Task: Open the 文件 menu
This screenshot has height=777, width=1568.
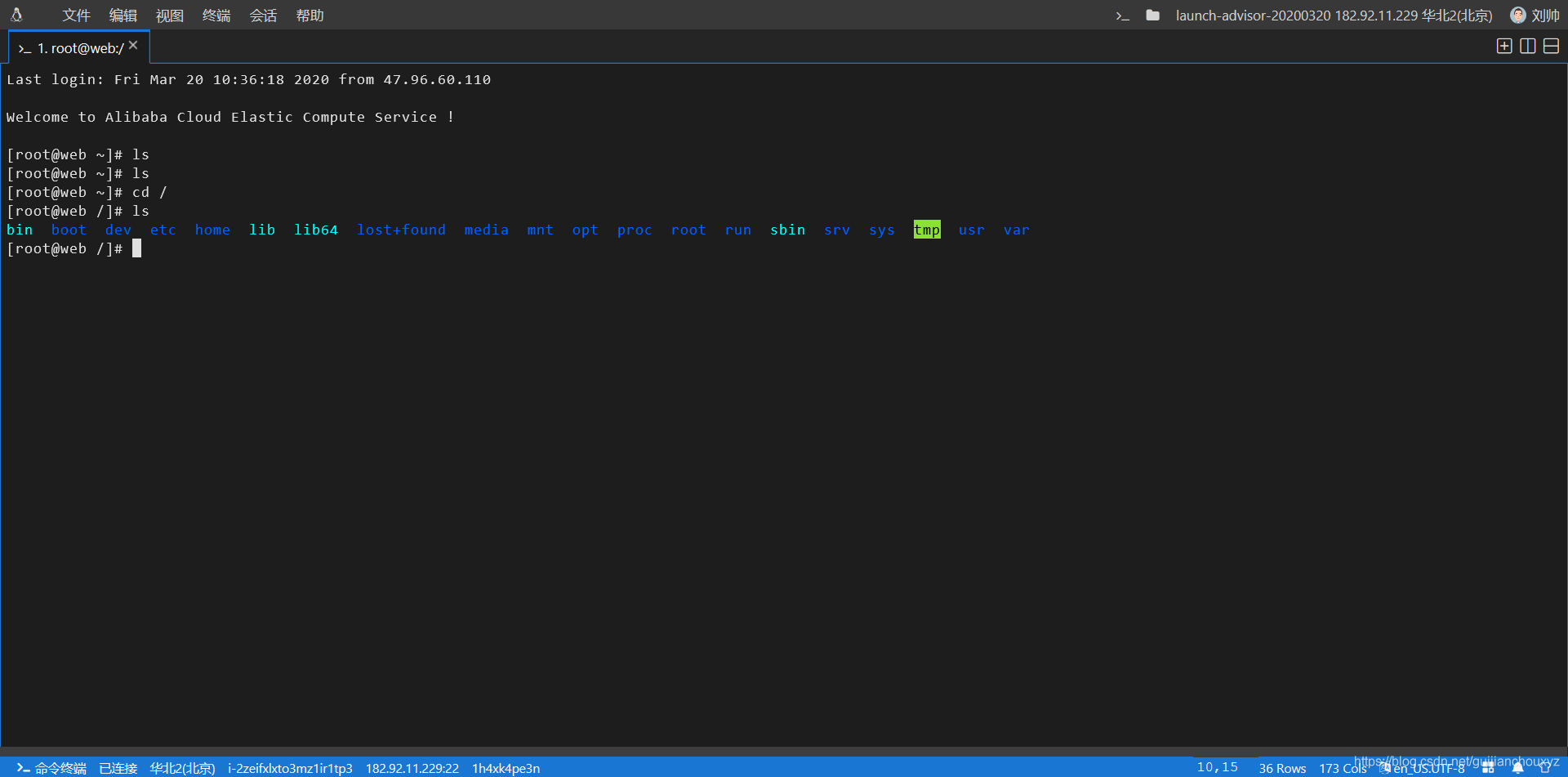Action: click(77, 16)
